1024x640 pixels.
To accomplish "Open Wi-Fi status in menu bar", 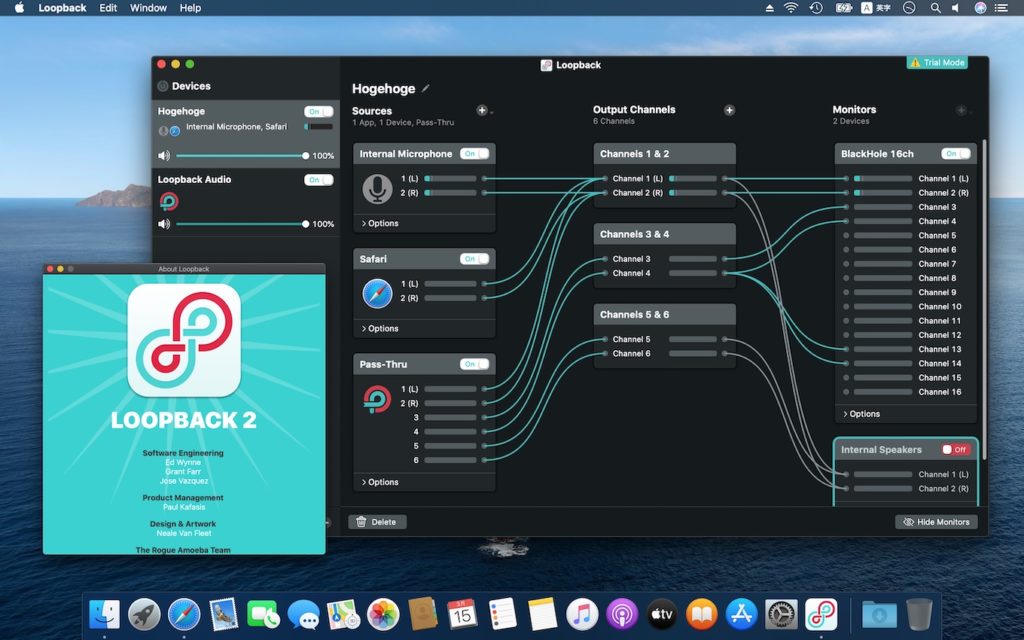I will pos(791,8).
